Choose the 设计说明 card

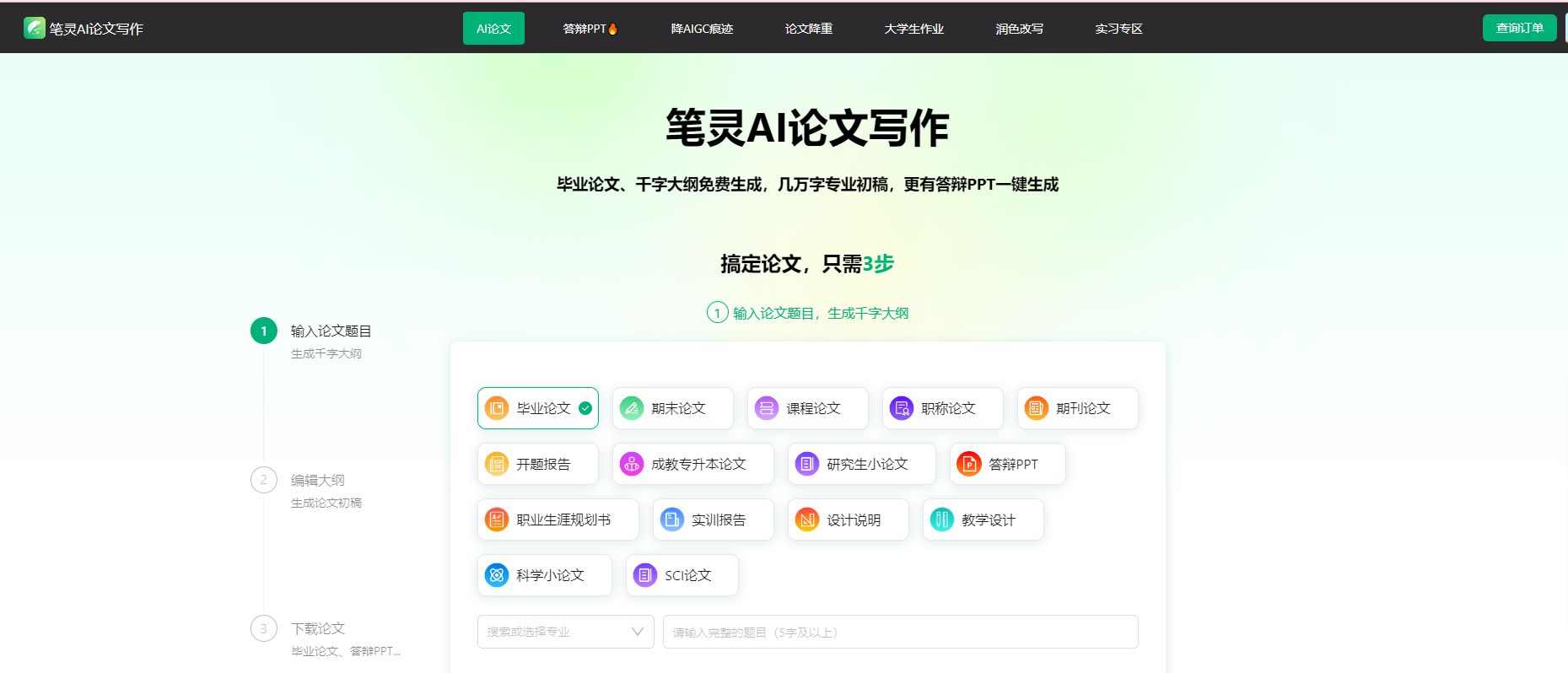[x=849, y=520]
